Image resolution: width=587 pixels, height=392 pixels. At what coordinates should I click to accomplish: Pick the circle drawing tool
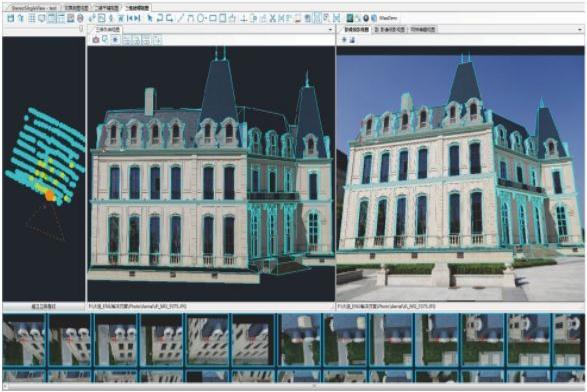click(201, 18)
